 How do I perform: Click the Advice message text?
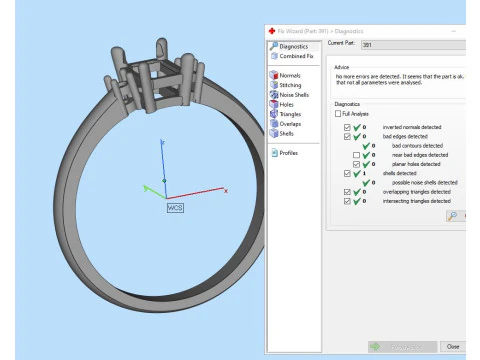click(x=399, y=79)
